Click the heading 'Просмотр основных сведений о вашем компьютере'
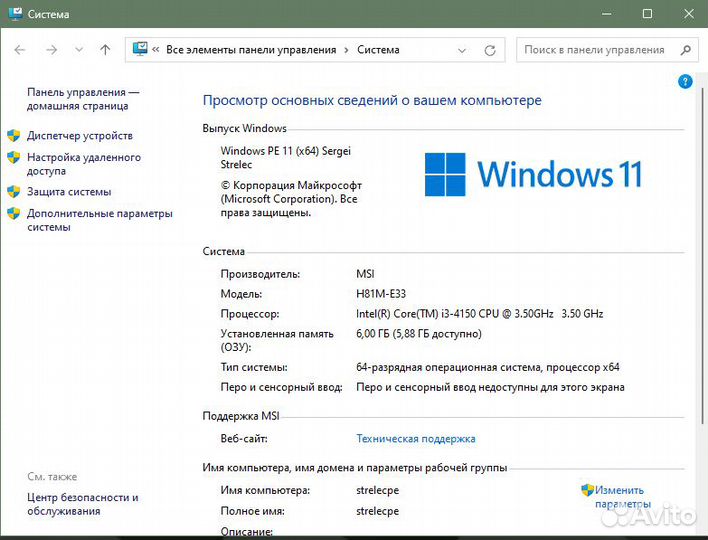708x540 pixels. [x=372, y=100]
